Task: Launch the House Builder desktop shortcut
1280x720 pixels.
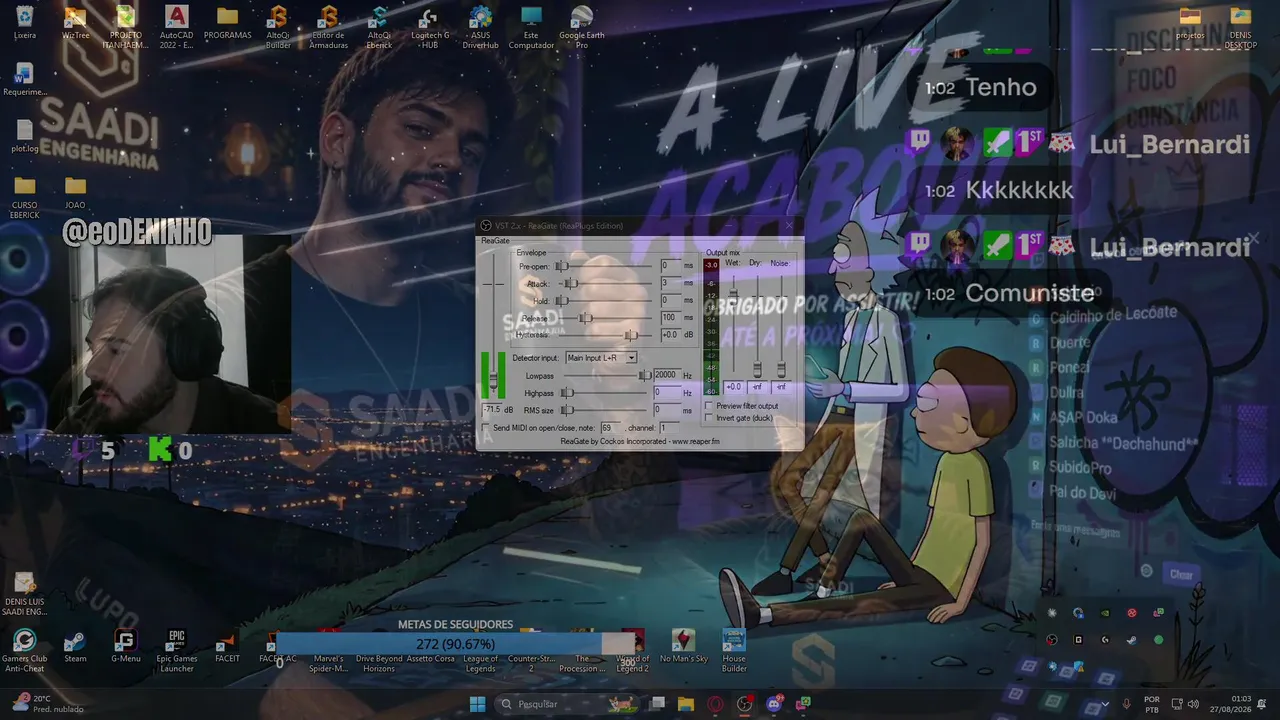Action: tap(734, 650)
